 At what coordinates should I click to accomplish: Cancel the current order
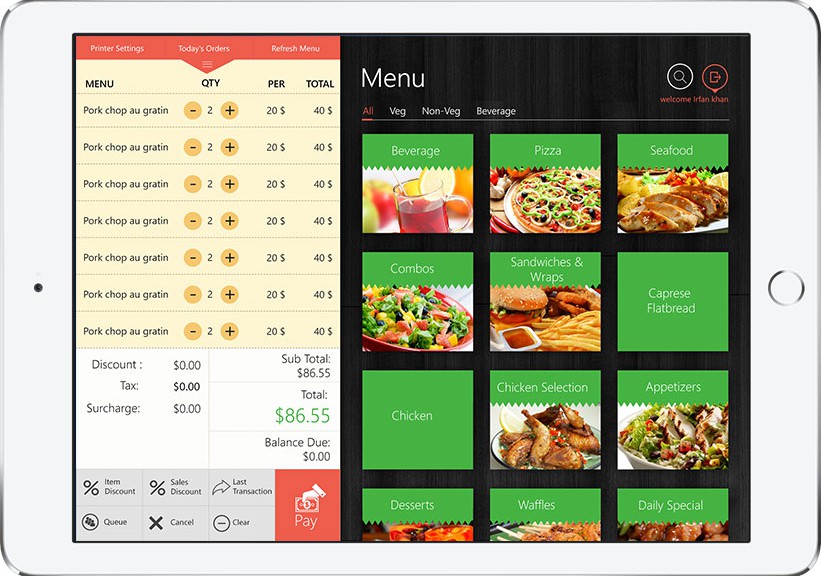tap(175, 523)
